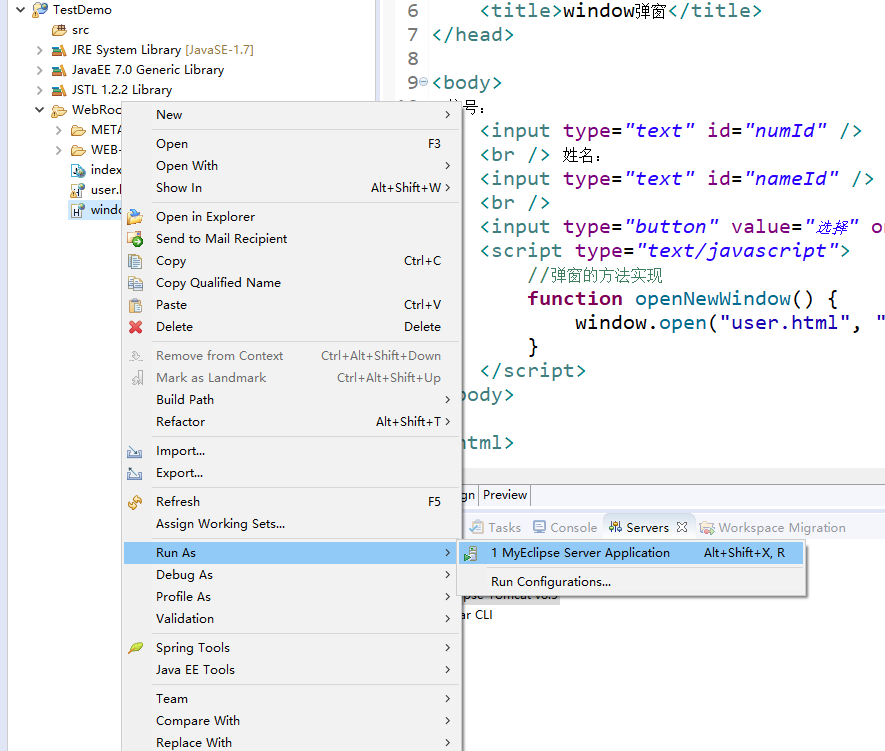
Task: Click the selected window HTML file icon
Action: point(78,210)
